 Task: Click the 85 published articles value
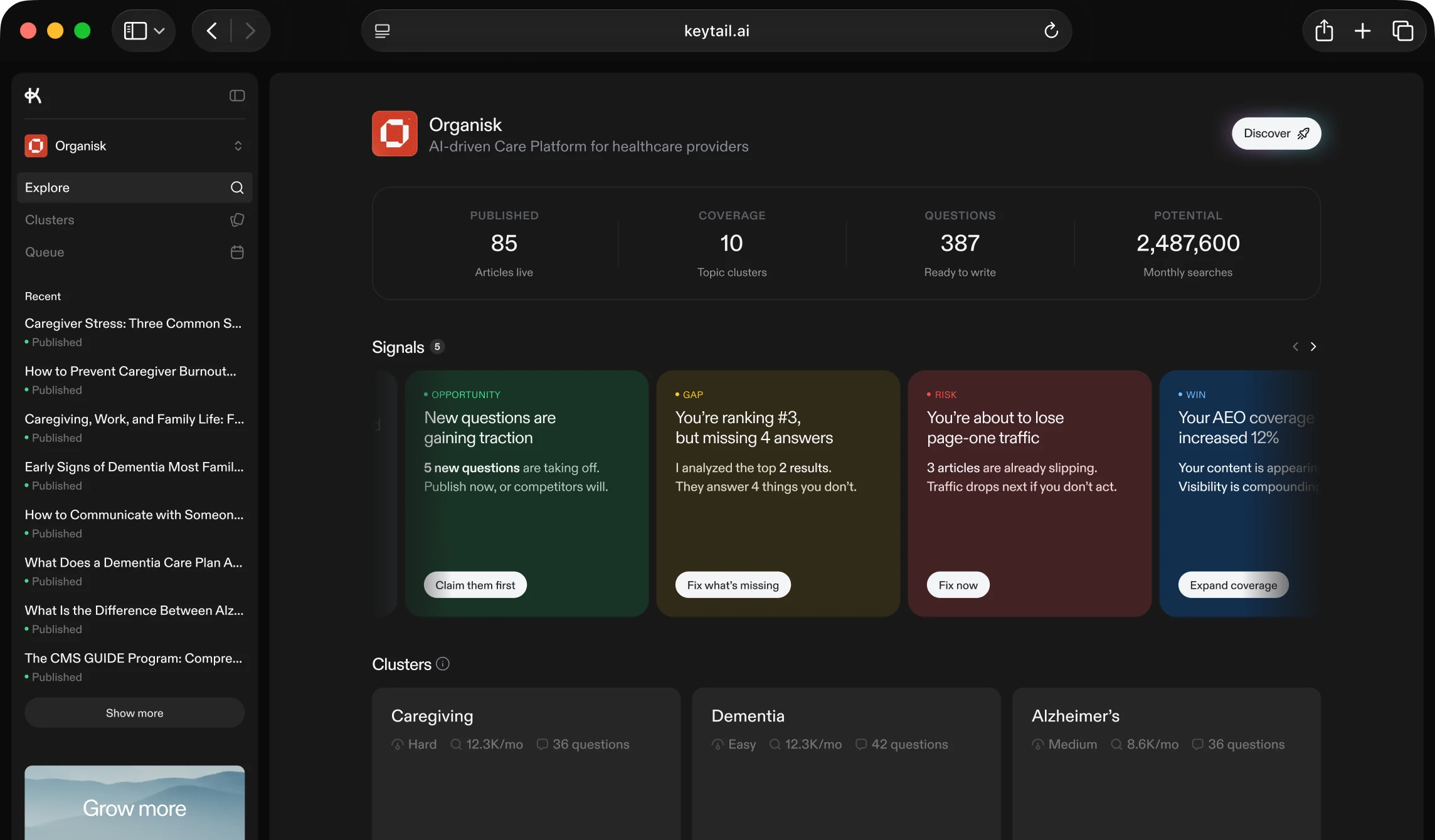[x=504, y=243]
